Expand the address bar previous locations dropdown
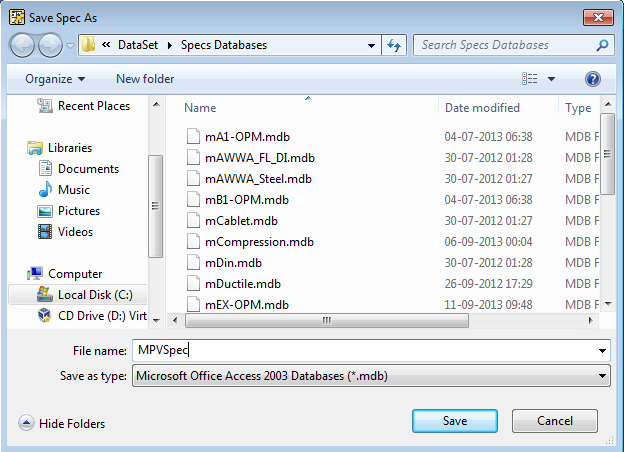Screen dimensions: 624x452 pyautogui.click(x=371, y=45)
